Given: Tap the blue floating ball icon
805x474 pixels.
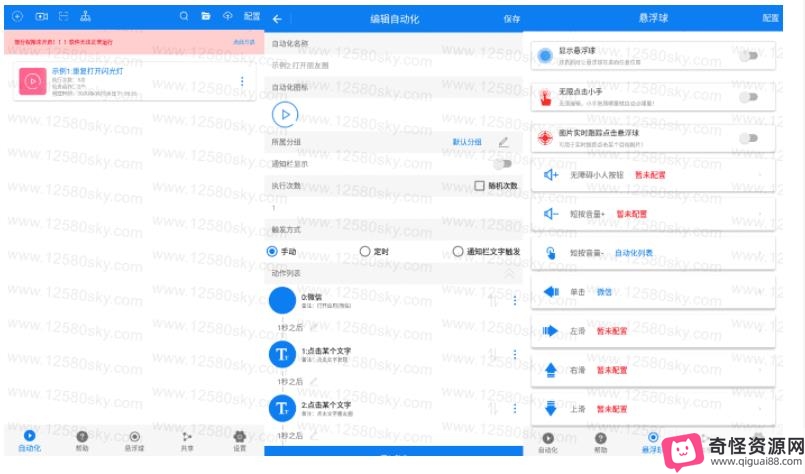Looking at the screenshot, I should point(545,55).
